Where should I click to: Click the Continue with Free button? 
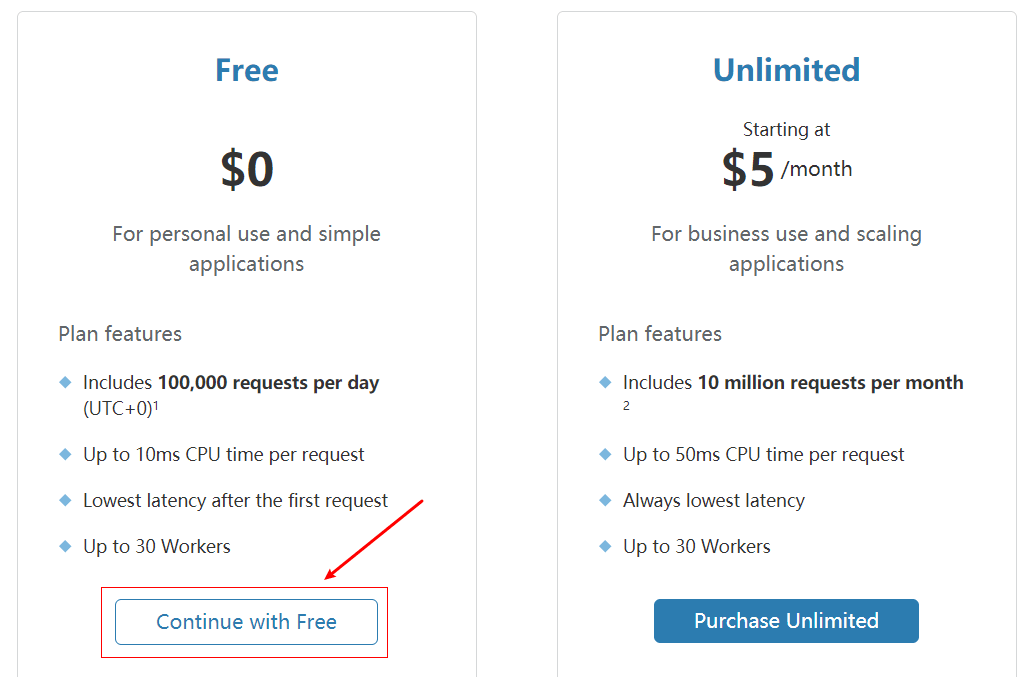point(246,622)
